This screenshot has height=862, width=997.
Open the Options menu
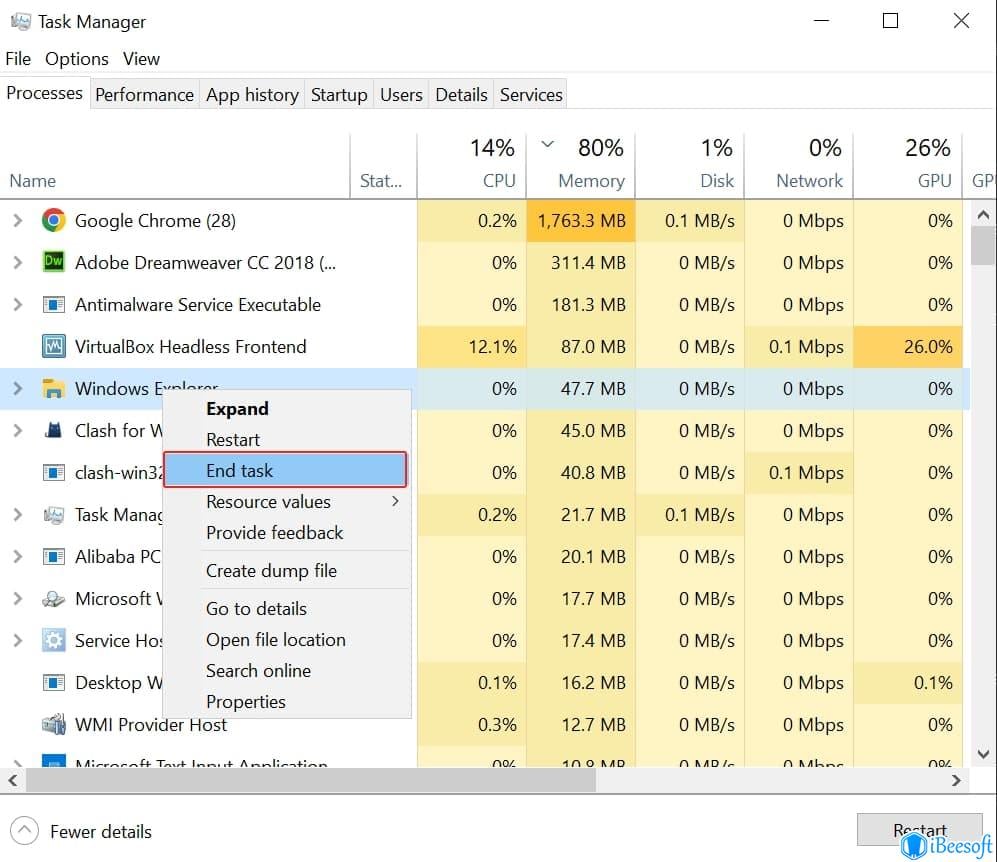[76, 58]
